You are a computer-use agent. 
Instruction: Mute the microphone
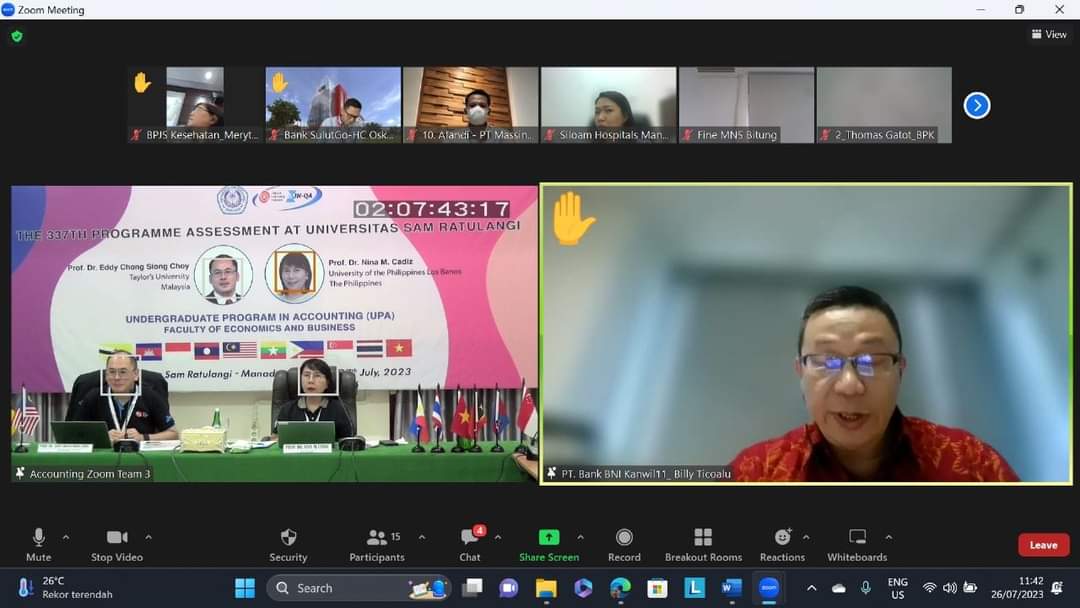[x=39, y=543]
